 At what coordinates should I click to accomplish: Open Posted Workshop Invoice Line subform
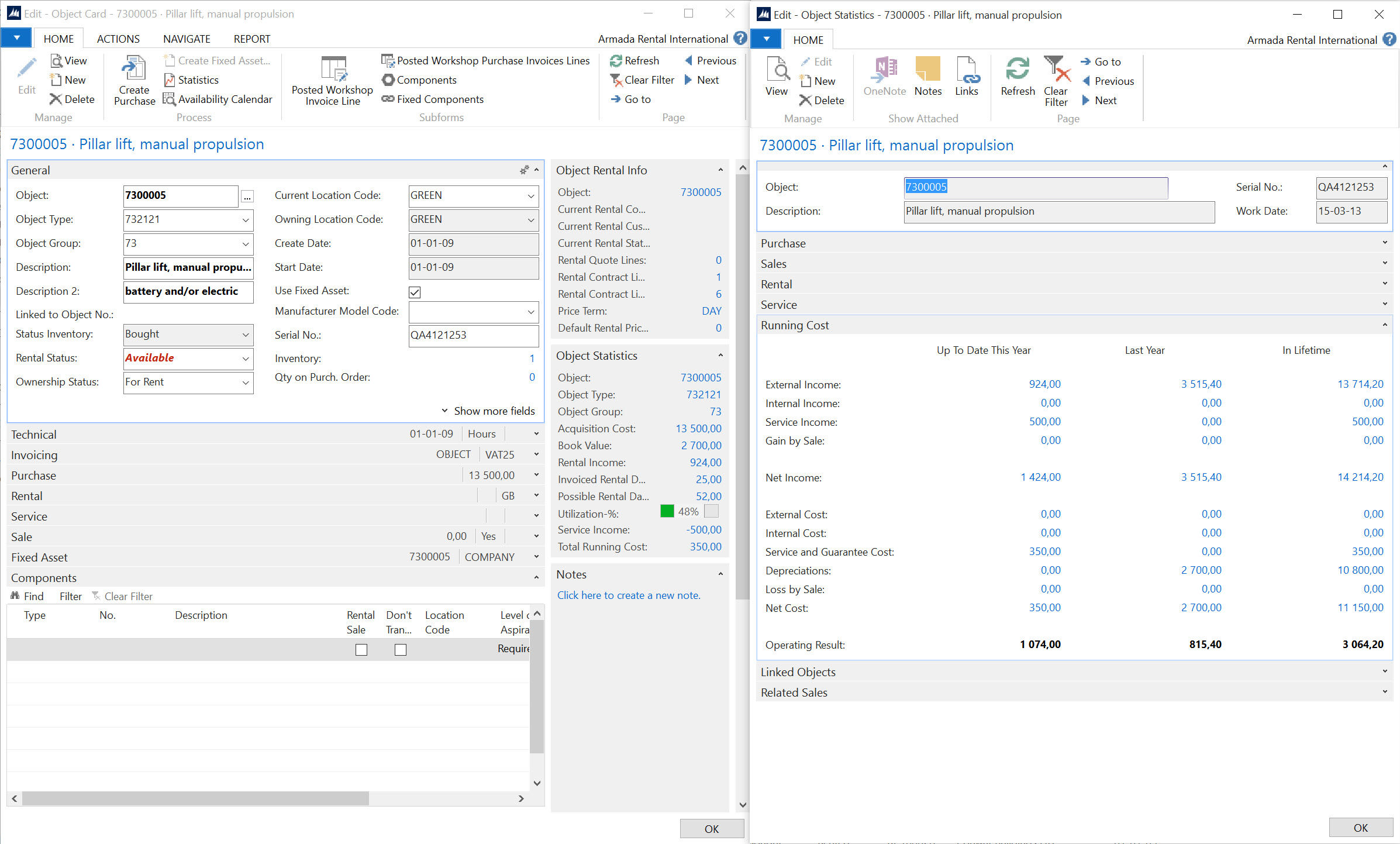point(332,81)
